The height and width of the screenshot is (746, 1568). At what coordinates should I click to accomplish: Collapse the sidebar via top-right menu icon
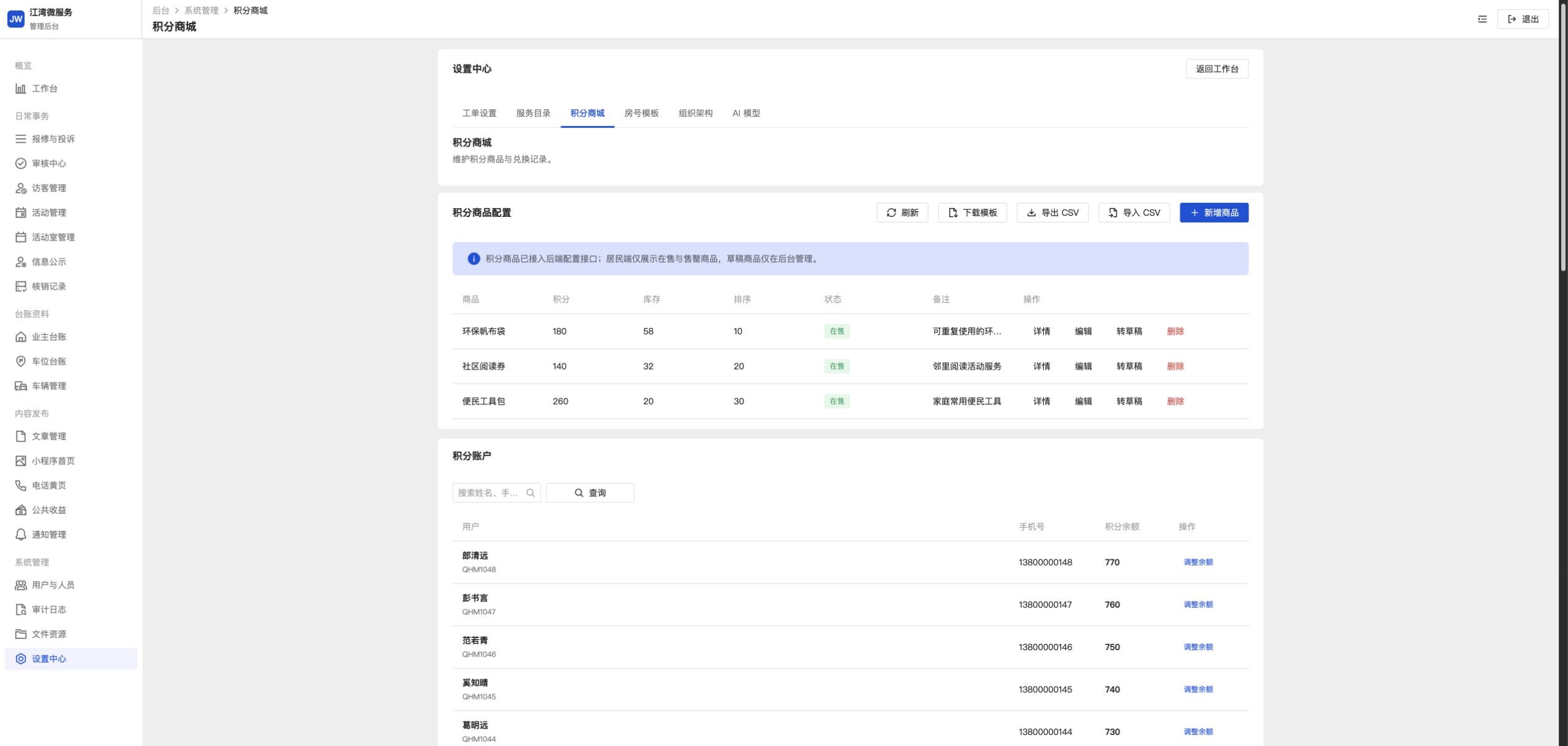(1482, 19)
